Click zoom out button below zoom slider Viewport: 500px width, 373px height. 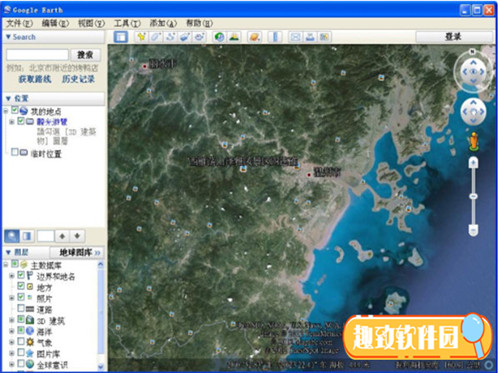coord(473,230)
